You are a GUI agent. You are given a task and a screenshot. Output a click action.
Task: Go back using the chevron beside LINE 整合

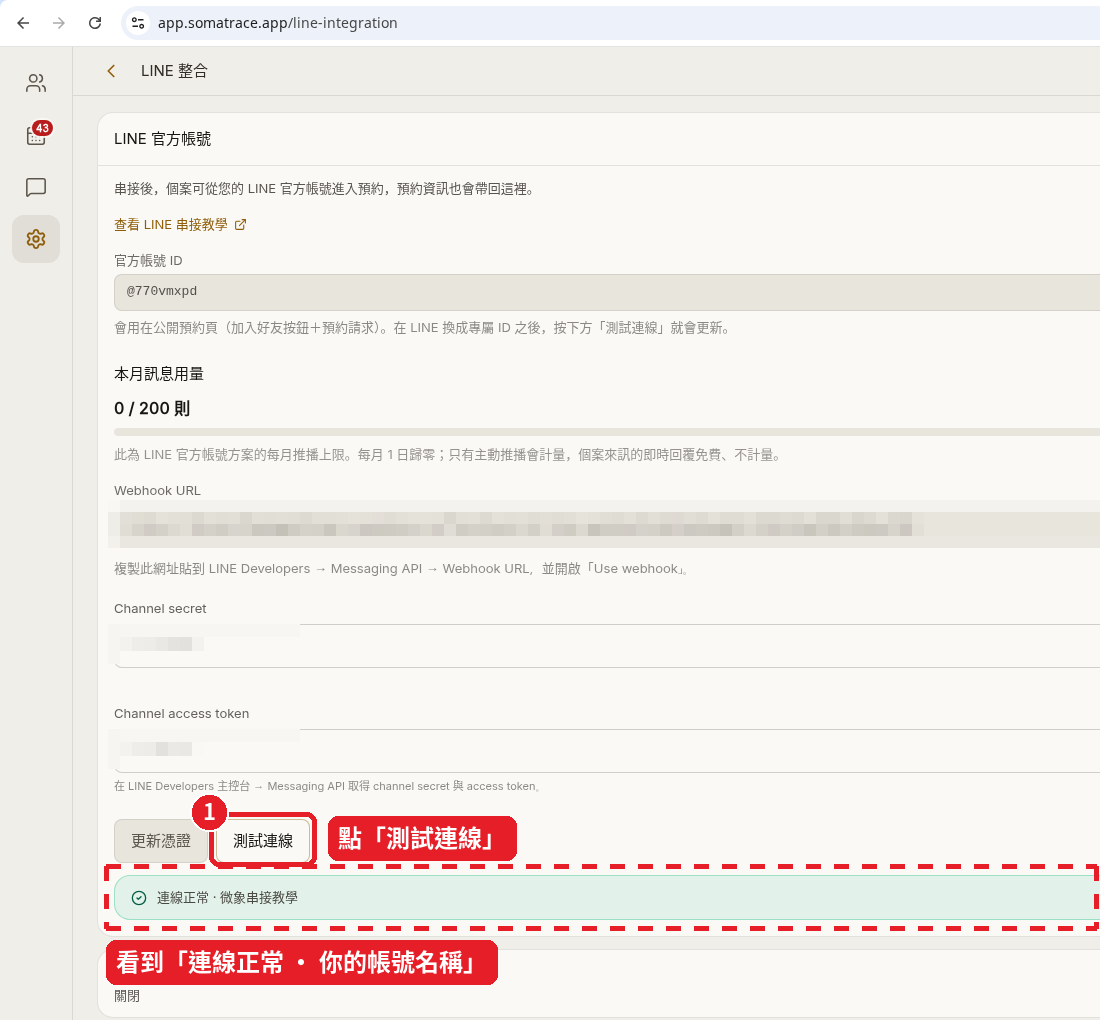tap(111, 71)
